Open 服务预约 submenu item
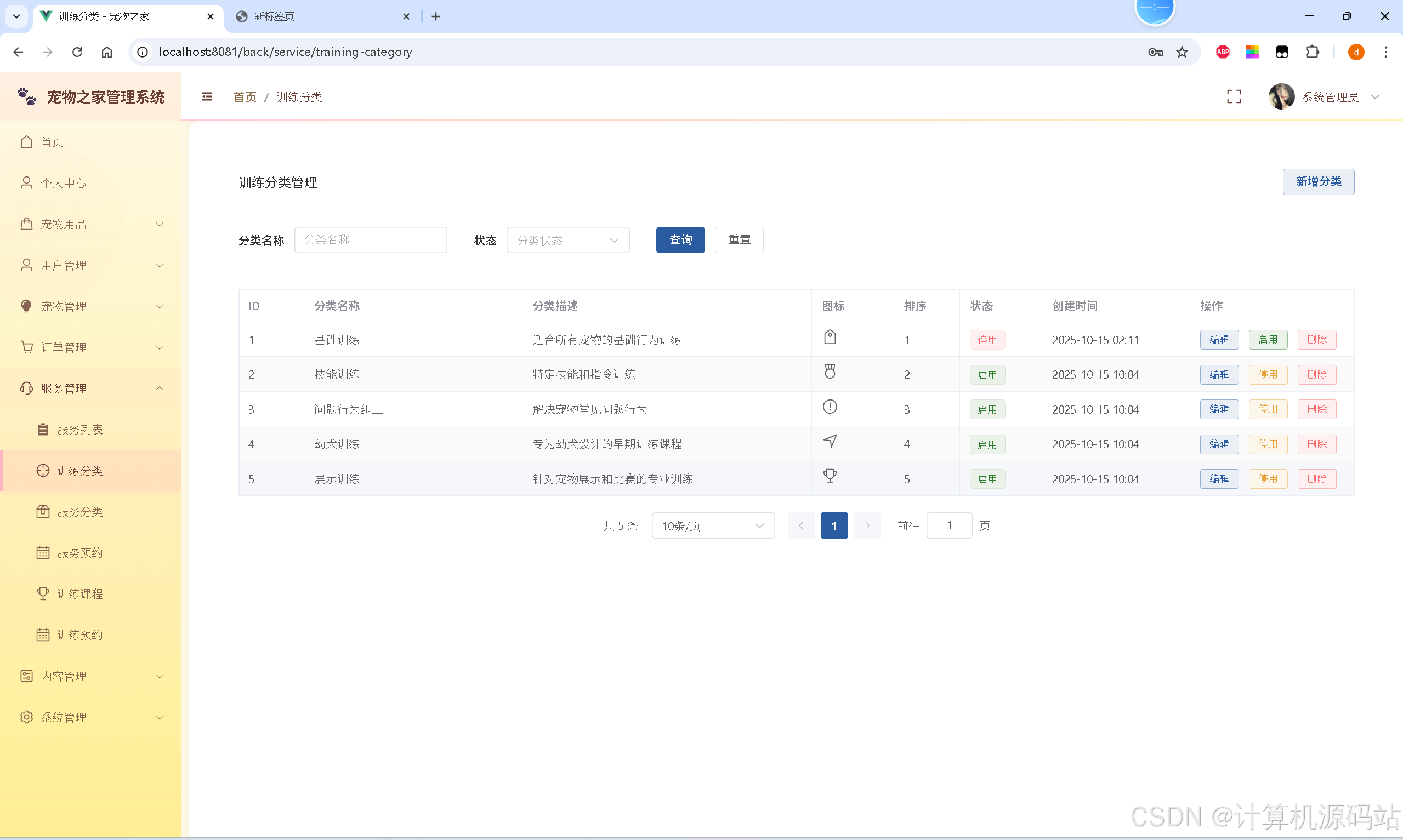 90,553
